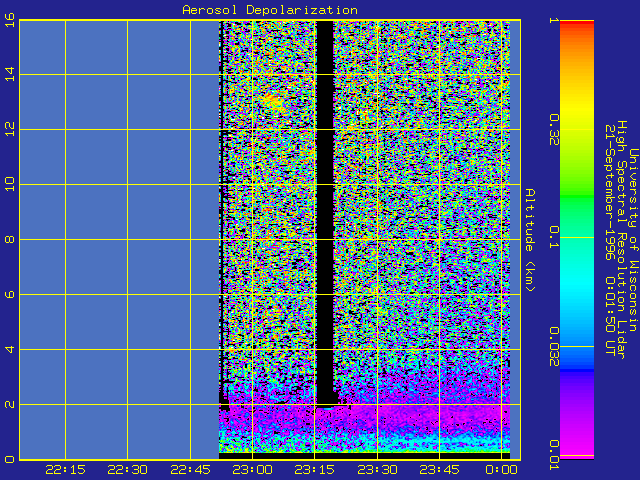The image size is (640, 480).
Task: Select the 23:15 time axis label
Action: pyautogui.click(x=314, y=470)
